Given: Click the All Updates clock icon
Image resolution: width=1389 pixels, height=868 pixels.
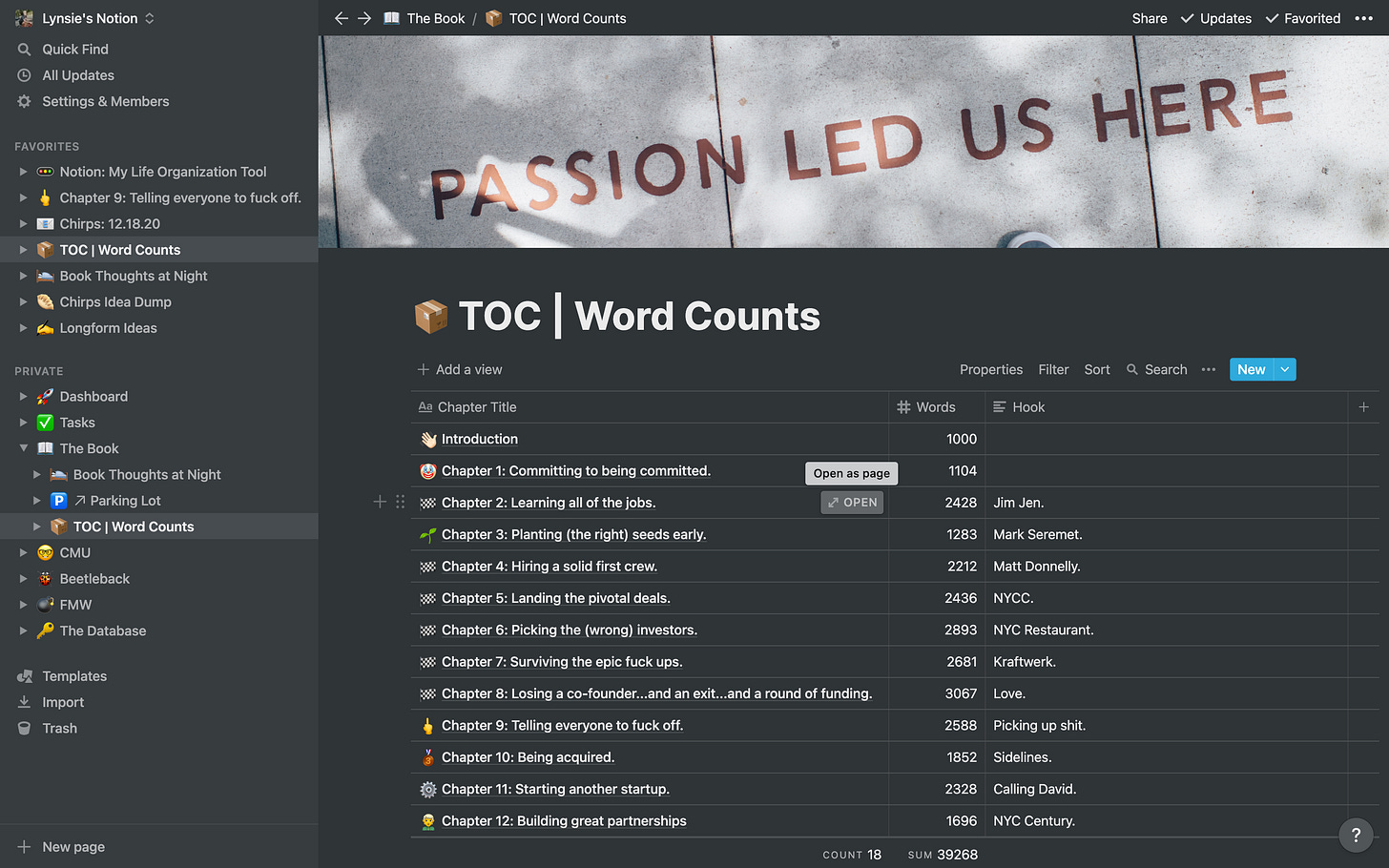Looking at the screenshot, I should click(25, 75).
